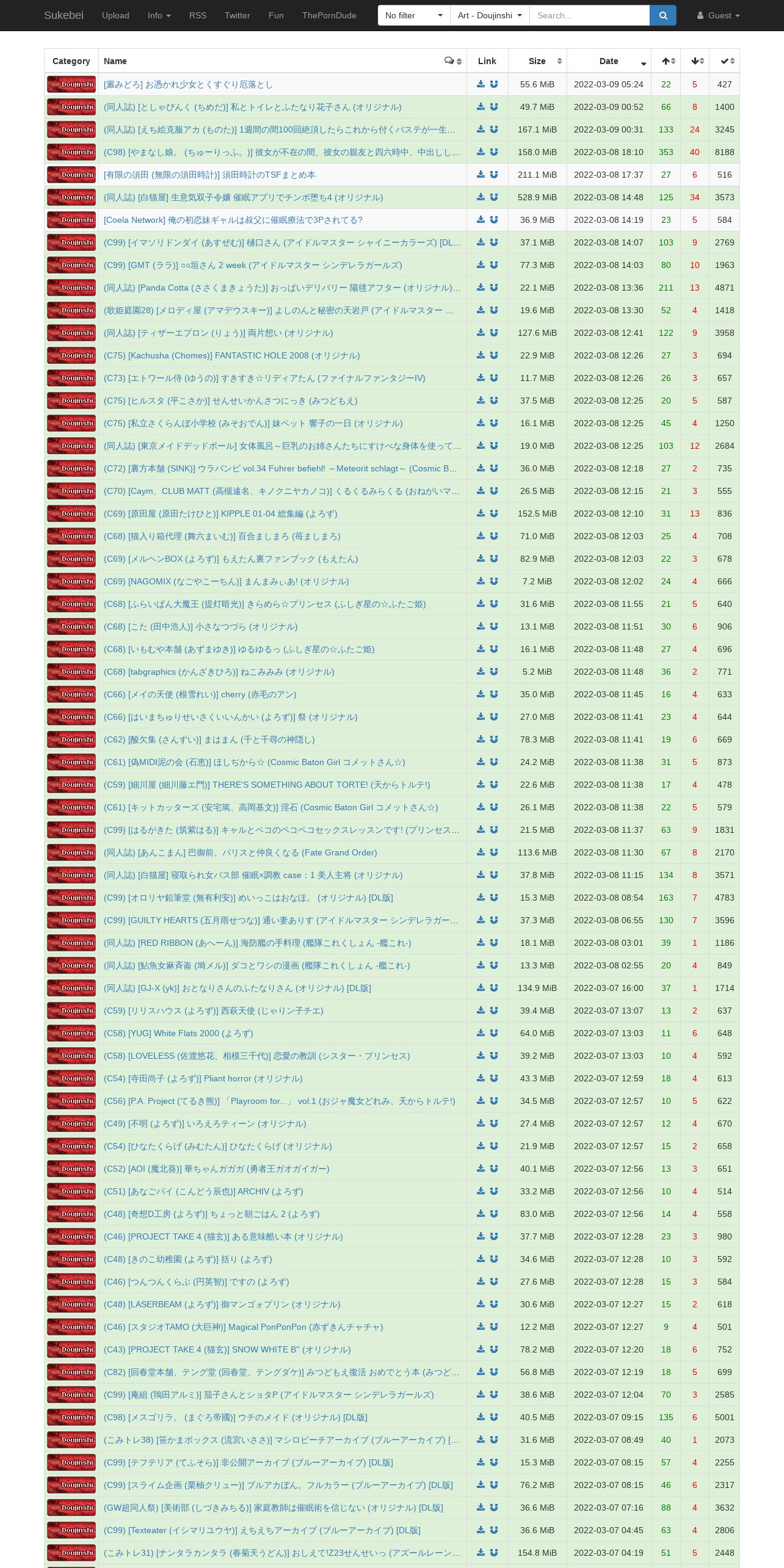Open the RSS feed link
This screenshot has height=1568, width=784.
click(198, 15)
